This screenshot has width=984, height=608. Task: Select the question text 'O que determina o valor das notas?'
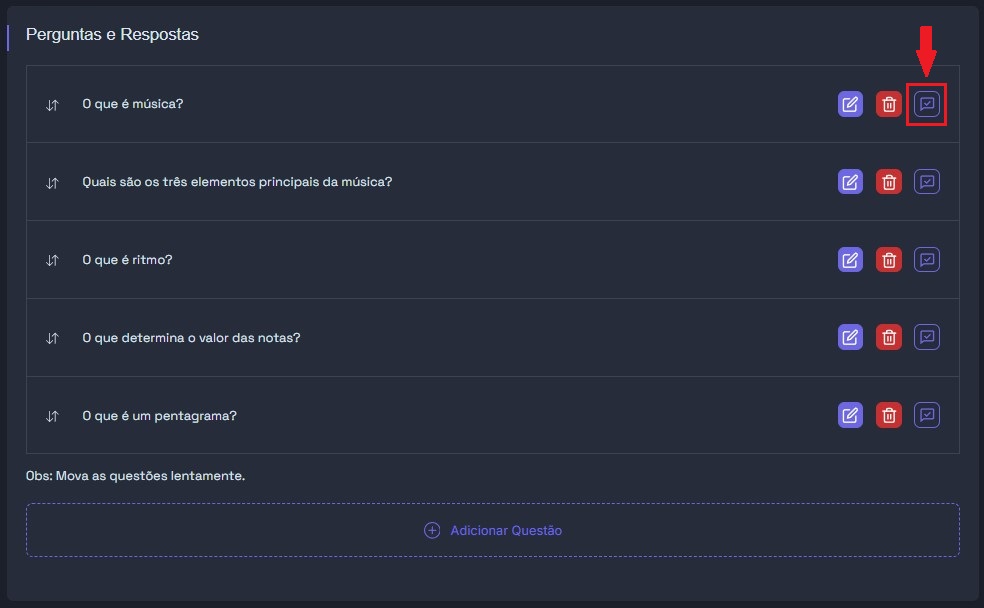191,338
